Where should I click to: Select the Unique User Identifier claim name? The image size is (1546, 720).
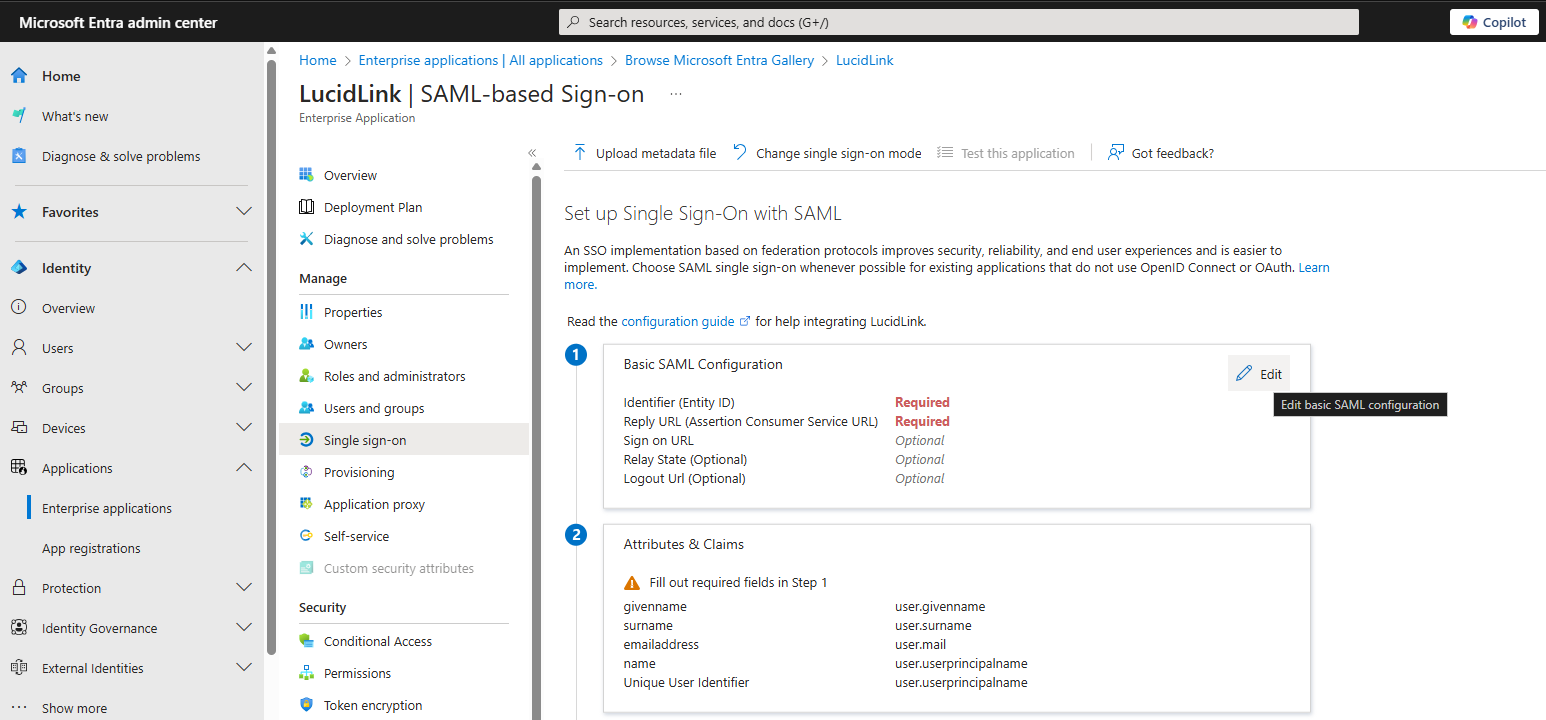point(686,683)
